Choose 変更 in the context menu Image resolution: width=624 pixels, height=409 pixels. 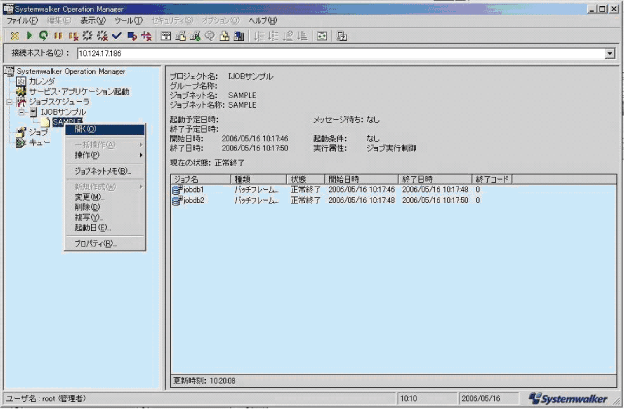105,197
